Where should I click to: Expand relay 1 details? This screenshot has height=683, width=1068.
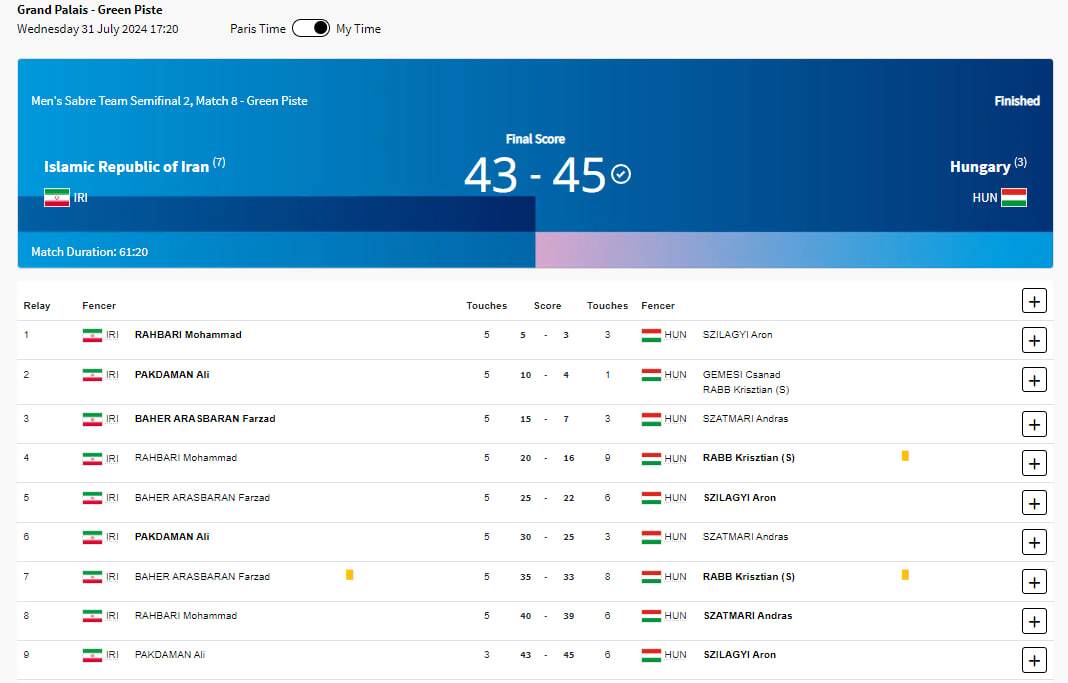pos(1034,341)
